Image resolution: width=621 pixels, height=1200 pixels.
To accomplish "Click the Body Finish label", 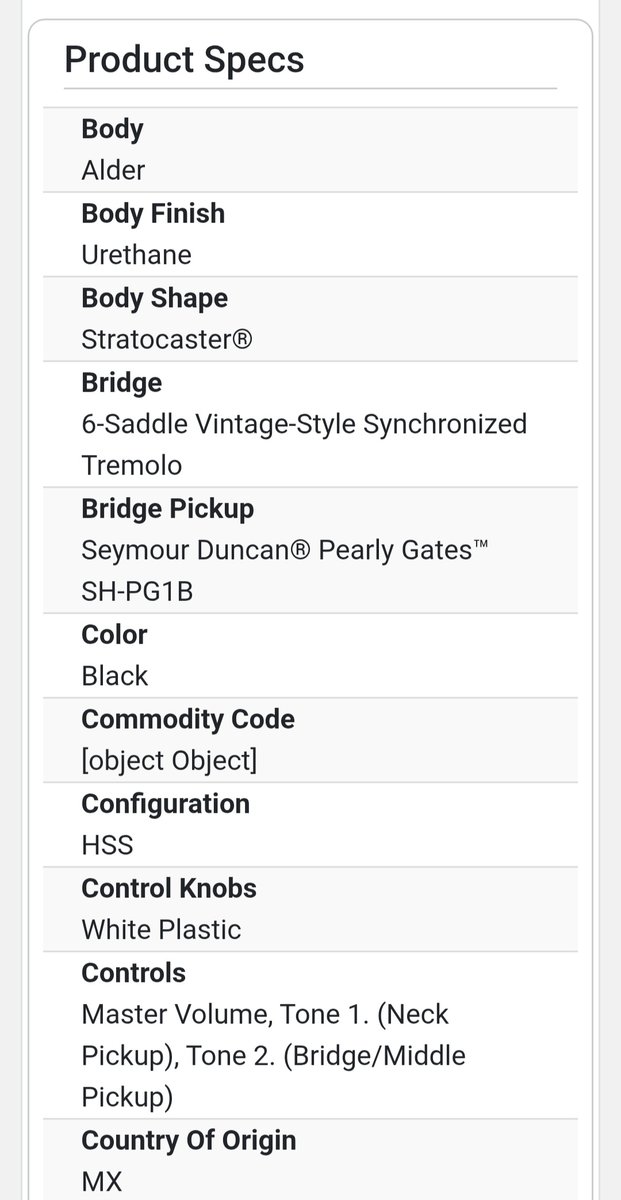I will [153, 213].
